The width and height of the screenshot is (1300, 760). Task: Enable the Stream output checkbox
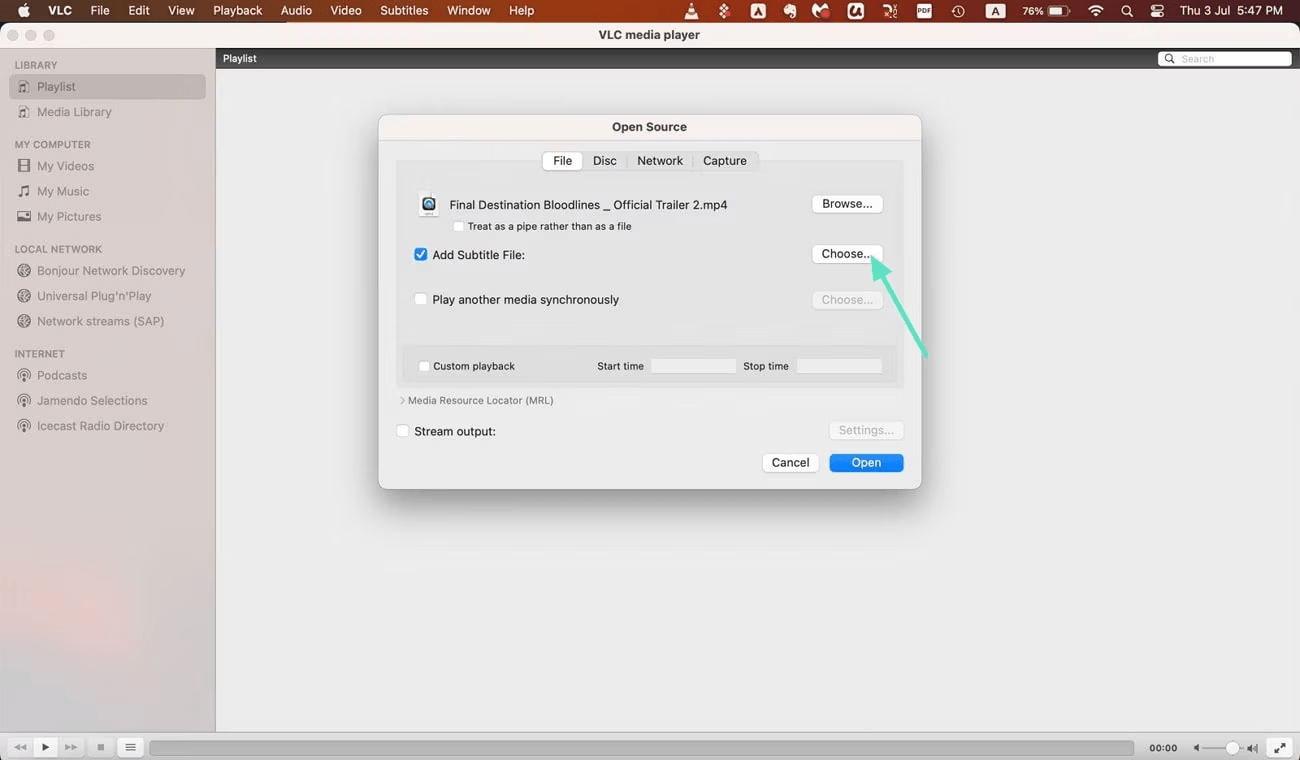click(403, 431)
